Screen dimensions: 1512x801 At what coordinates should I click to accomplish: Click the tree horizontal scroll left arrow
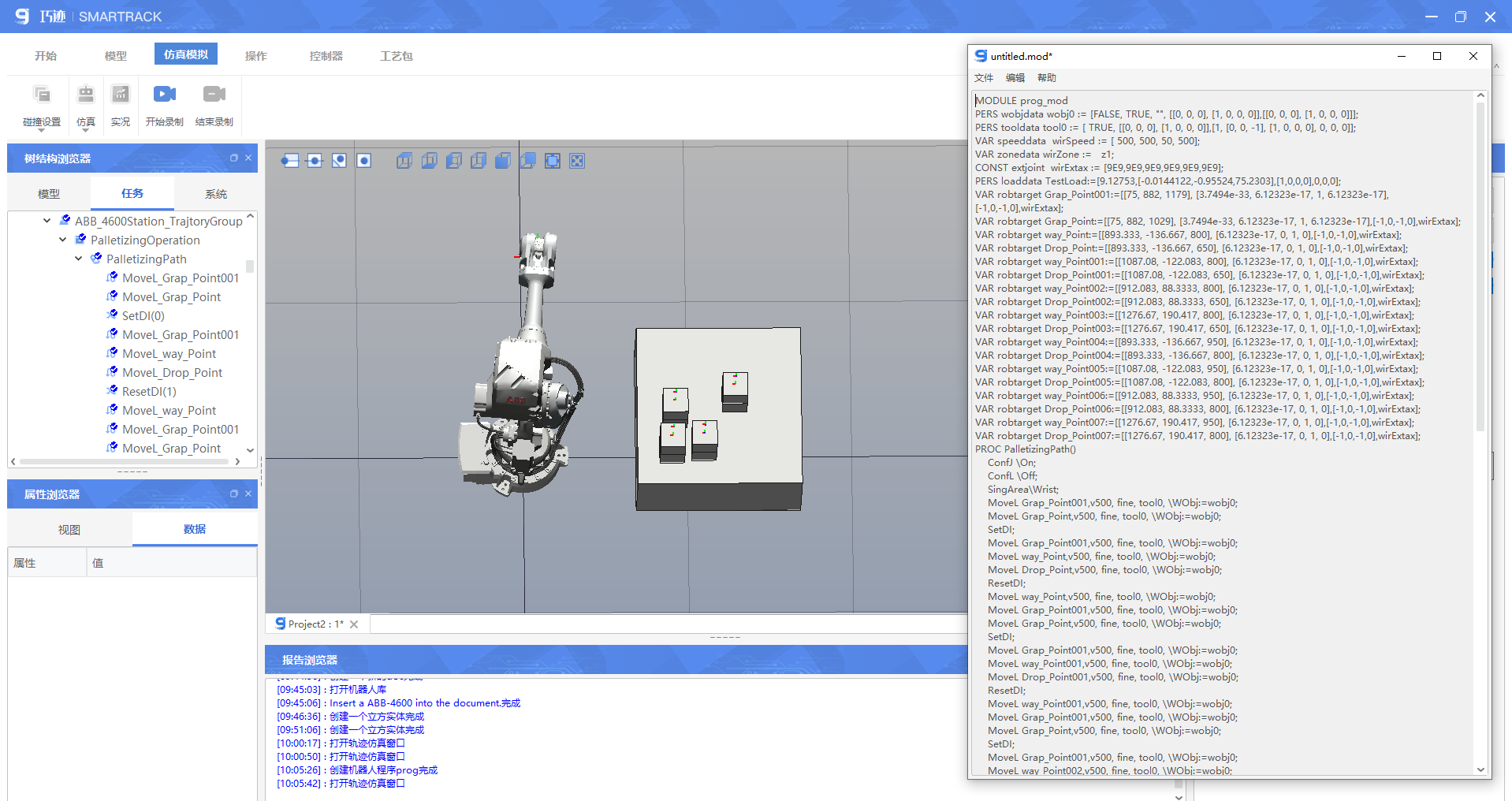[x=13, y=462]
